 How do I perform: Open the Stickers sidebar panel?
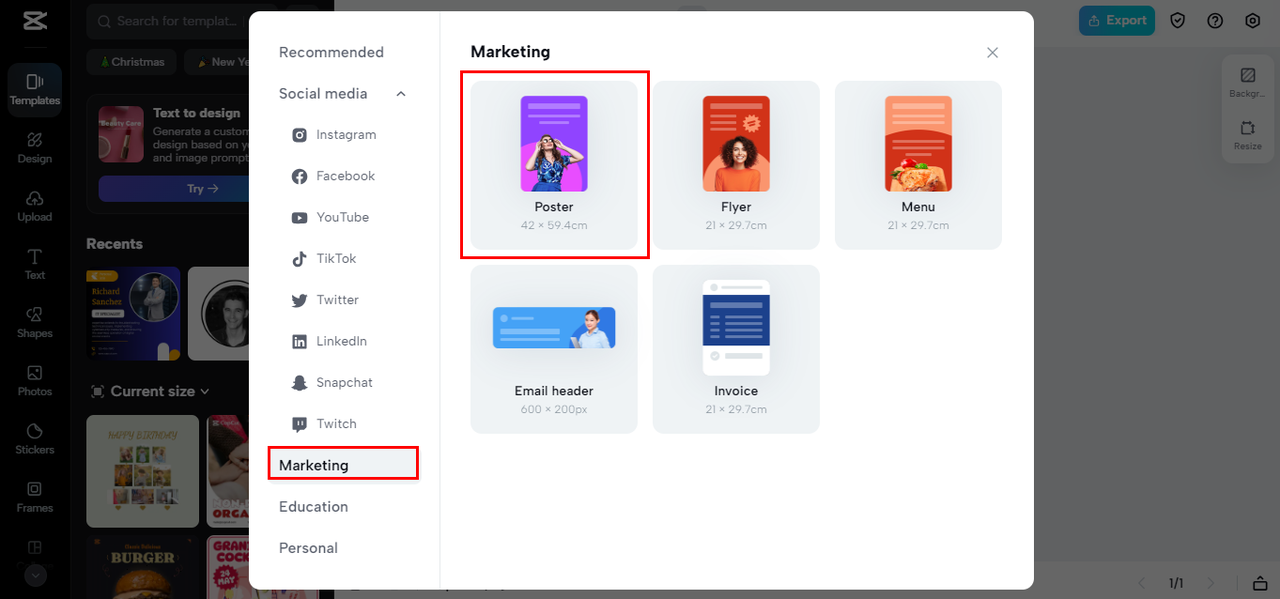point(35,438)
